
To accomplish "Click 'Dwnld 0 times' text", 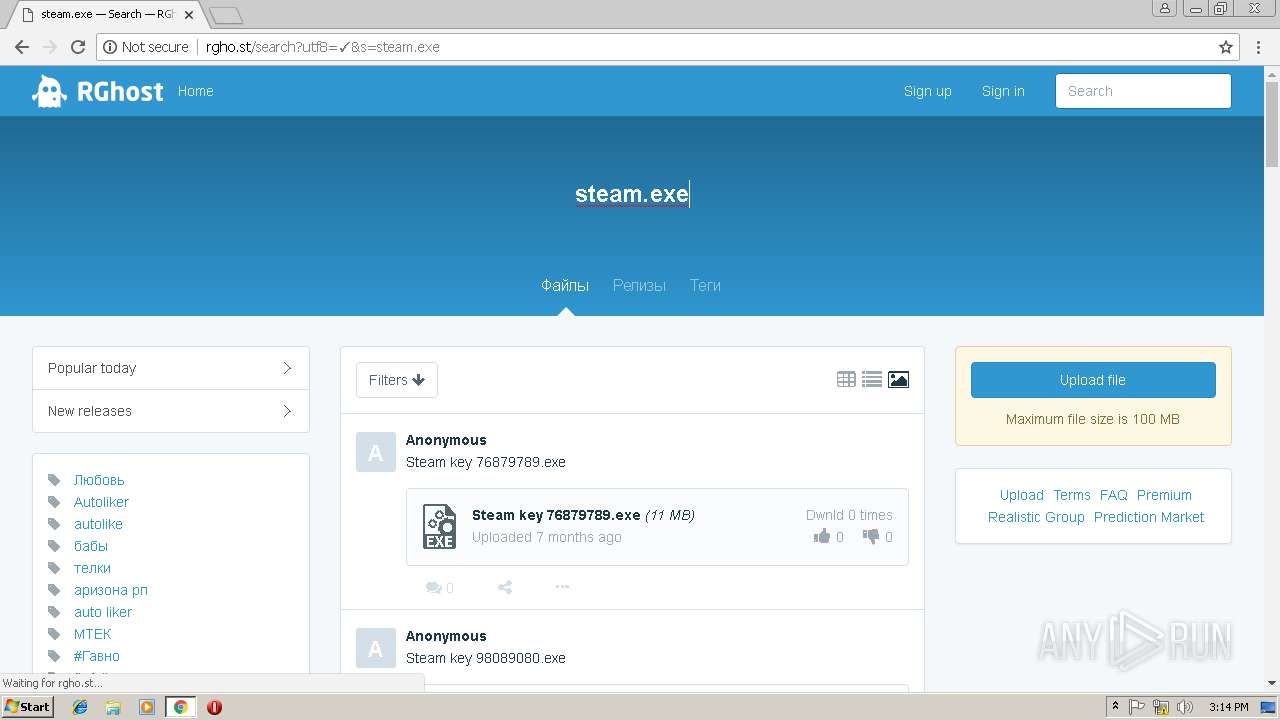I will (x=849, y=515).
